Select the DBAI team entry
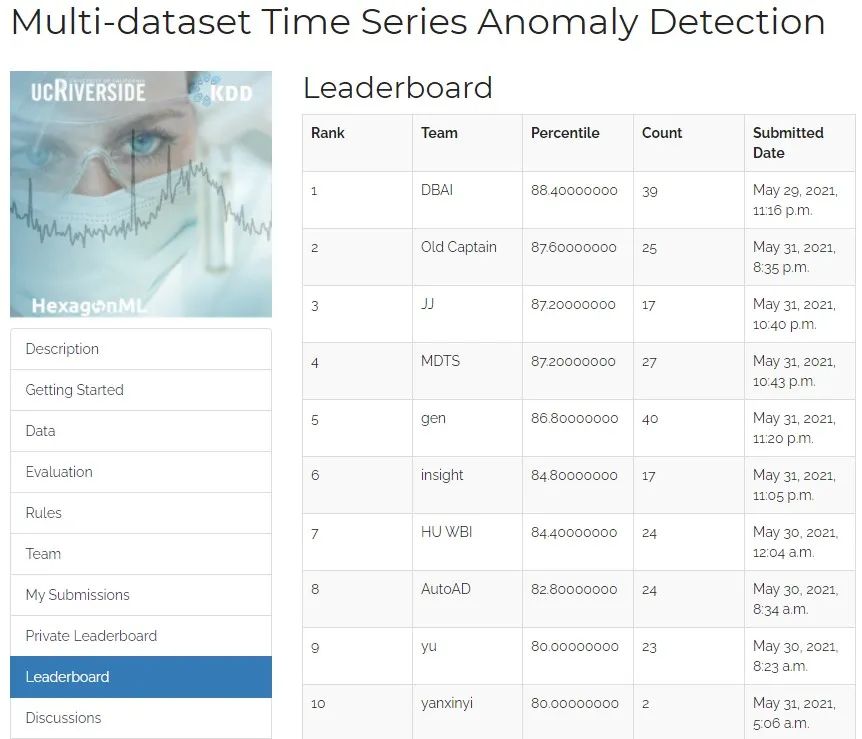 click(x=437, y=190)
